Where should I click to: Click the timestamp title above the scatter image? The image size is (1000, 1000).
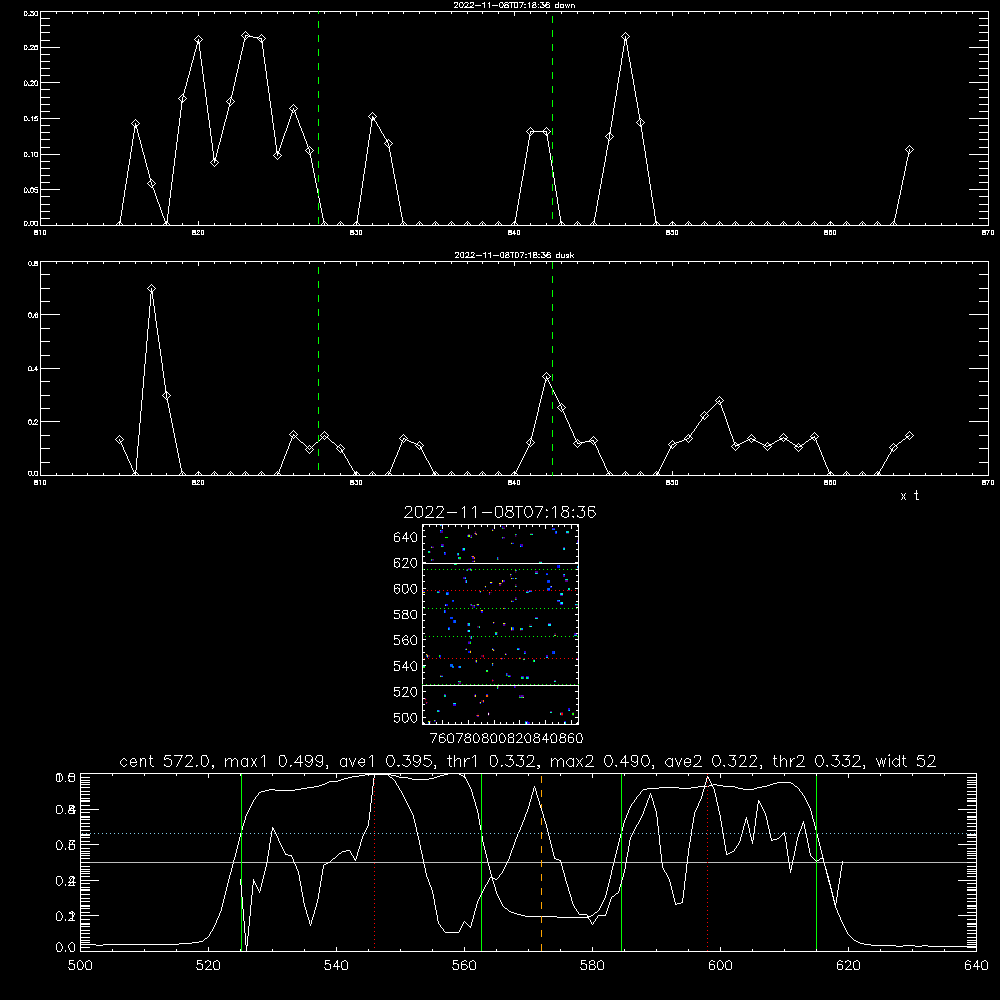pyautogui.click(x=500, y=512)
